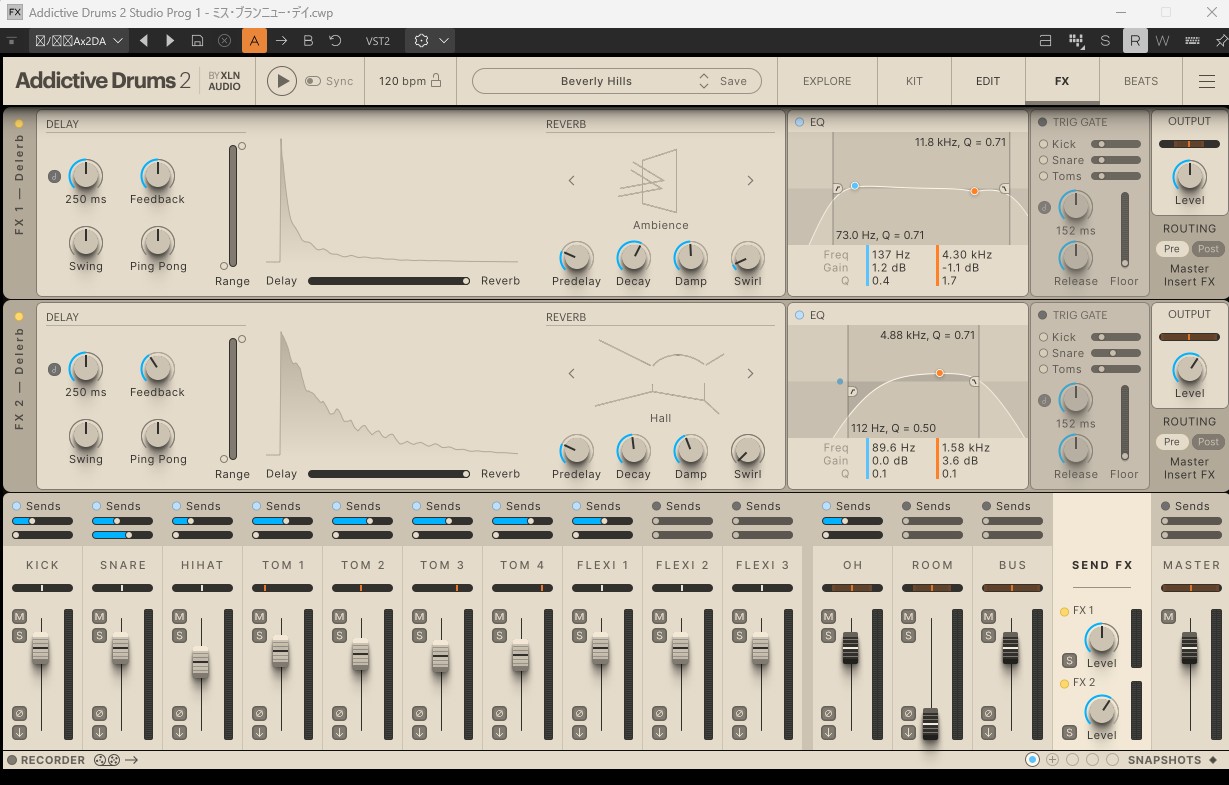Image resolution: width=1229 pixels, height=785 pixels.
Task: Select the FX tab
Action: 1062,81
